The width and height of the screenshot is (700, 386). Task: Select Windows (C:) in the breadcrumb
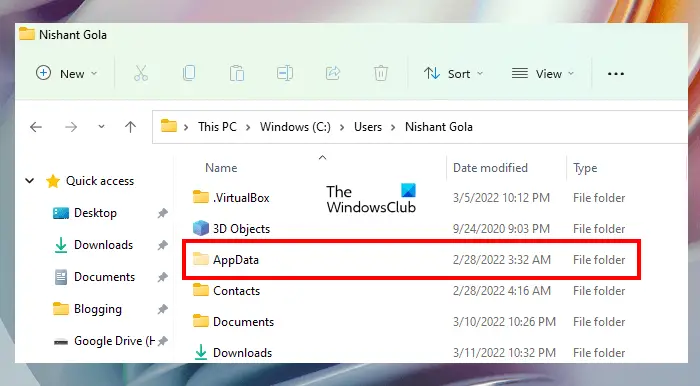pos(295,127)
